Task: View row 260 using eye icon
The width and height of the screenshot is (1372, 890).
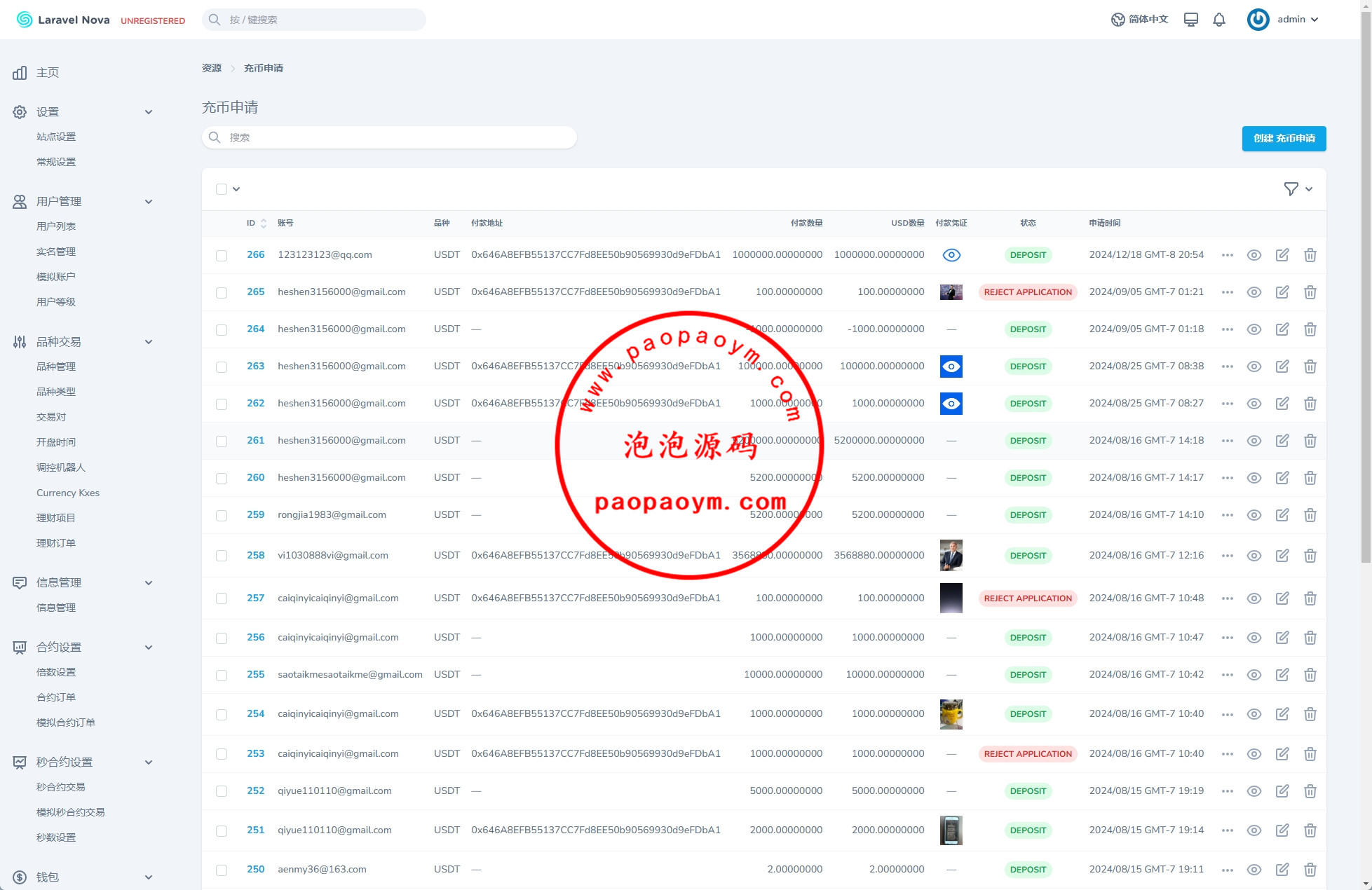Action: click(x=1254, y=478)
